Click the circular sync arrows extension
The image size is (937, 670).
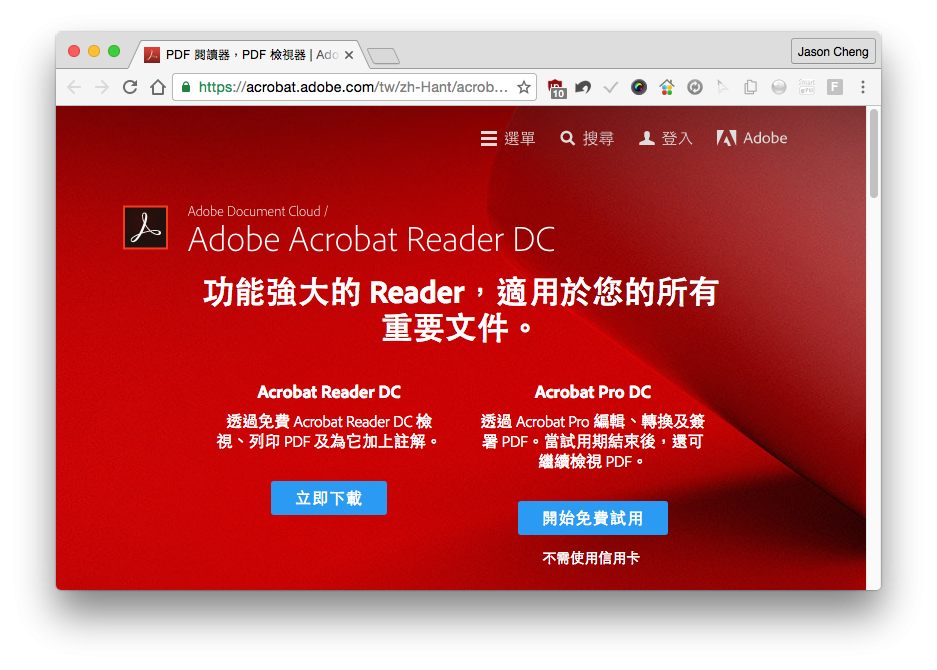(694, 87)
